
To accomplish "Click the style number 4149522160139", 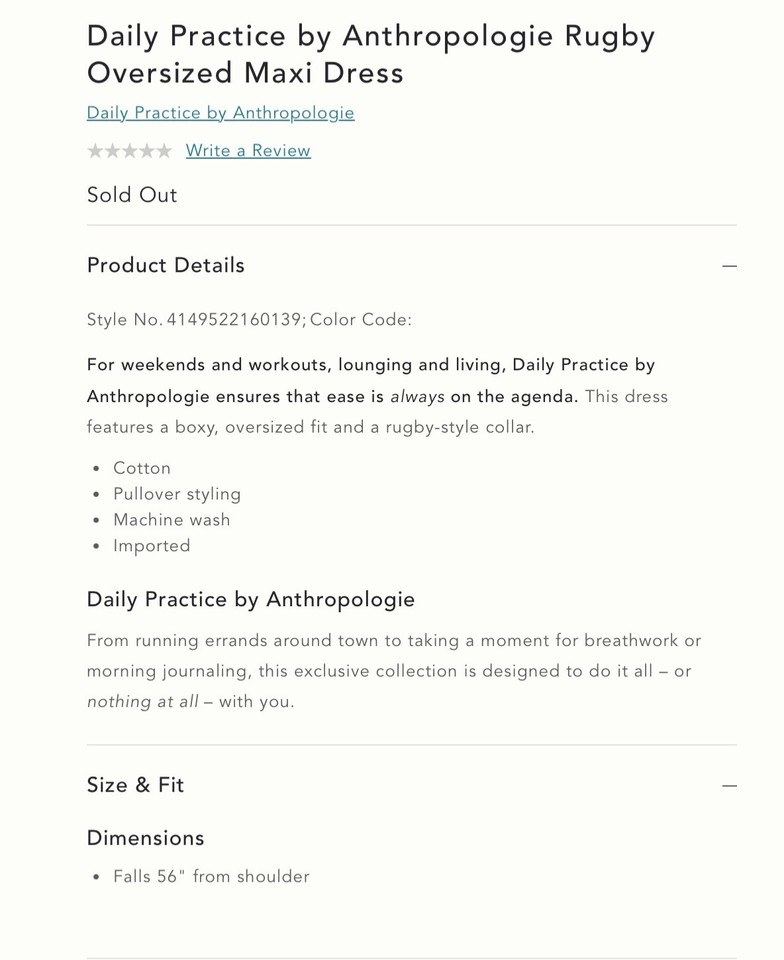I will (x=234, y=320).
